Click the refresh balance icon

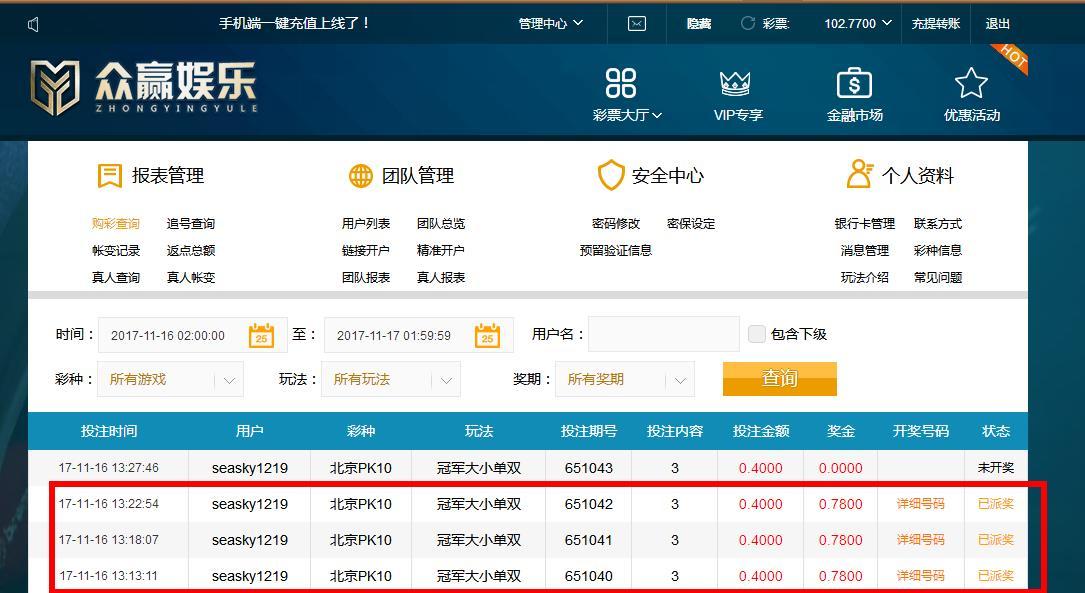pos(747,24)
